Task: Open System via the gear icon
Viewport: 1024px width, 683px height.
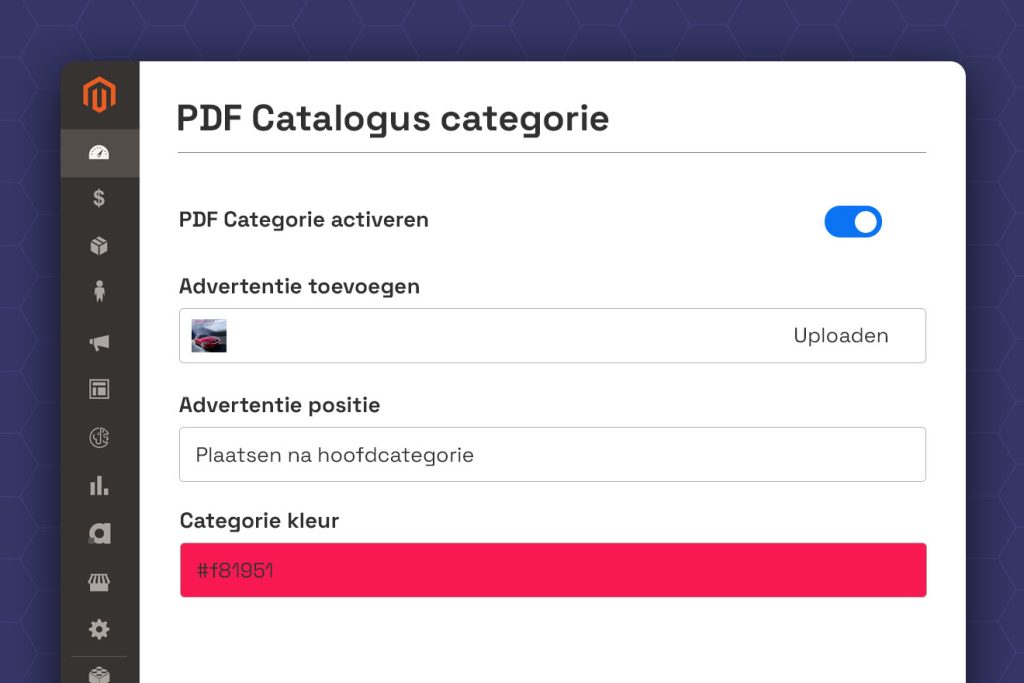Action: [x=99, y=629]
